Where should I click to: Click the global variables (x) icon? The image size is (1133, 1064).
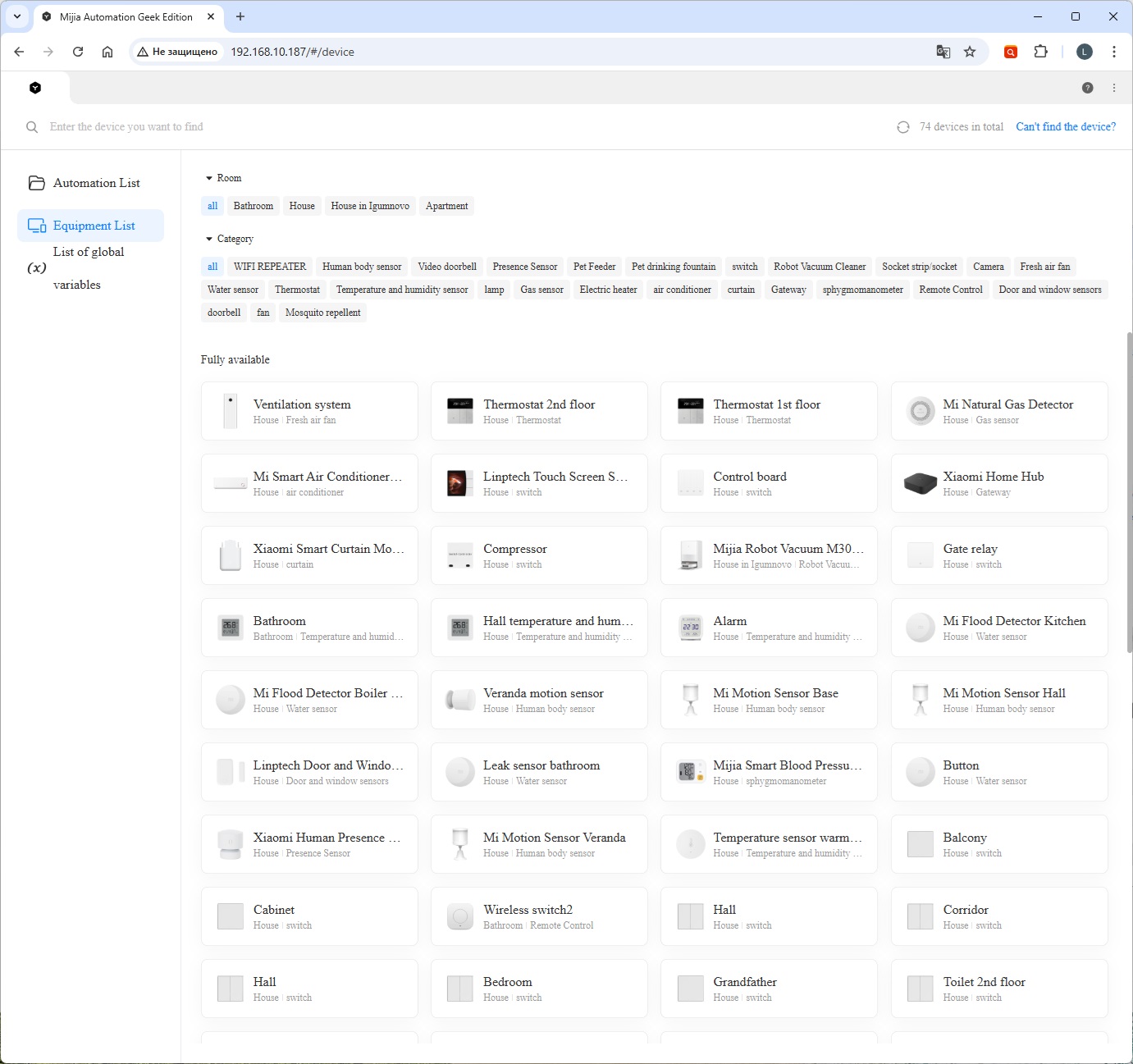[37, 268]
